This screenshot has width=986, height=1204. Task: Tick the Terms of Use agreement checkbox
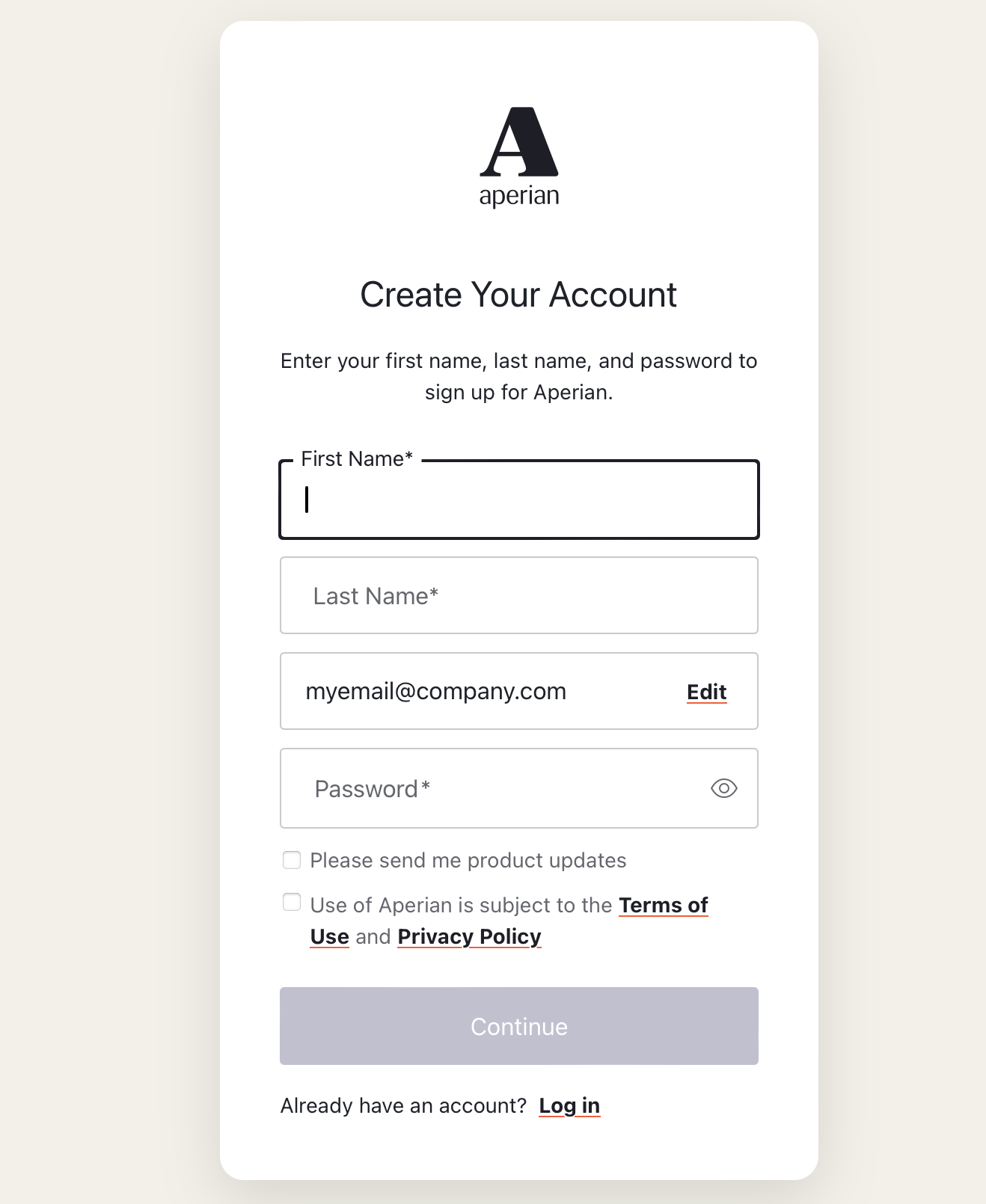tap(292, 903)
